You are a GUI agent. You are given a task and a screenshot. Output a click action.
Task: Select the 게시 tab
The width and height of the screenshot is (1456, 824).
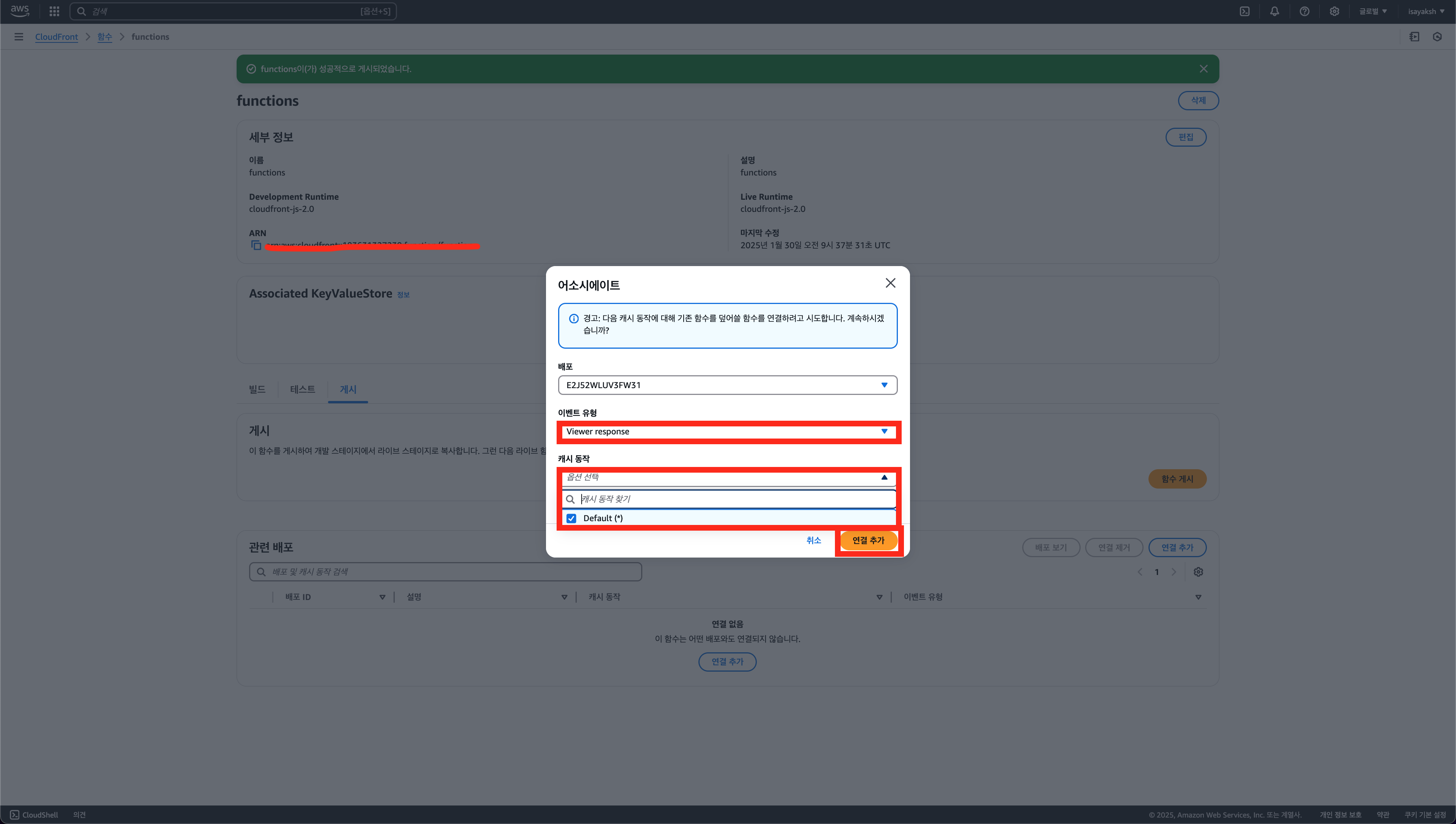point(348,389)
